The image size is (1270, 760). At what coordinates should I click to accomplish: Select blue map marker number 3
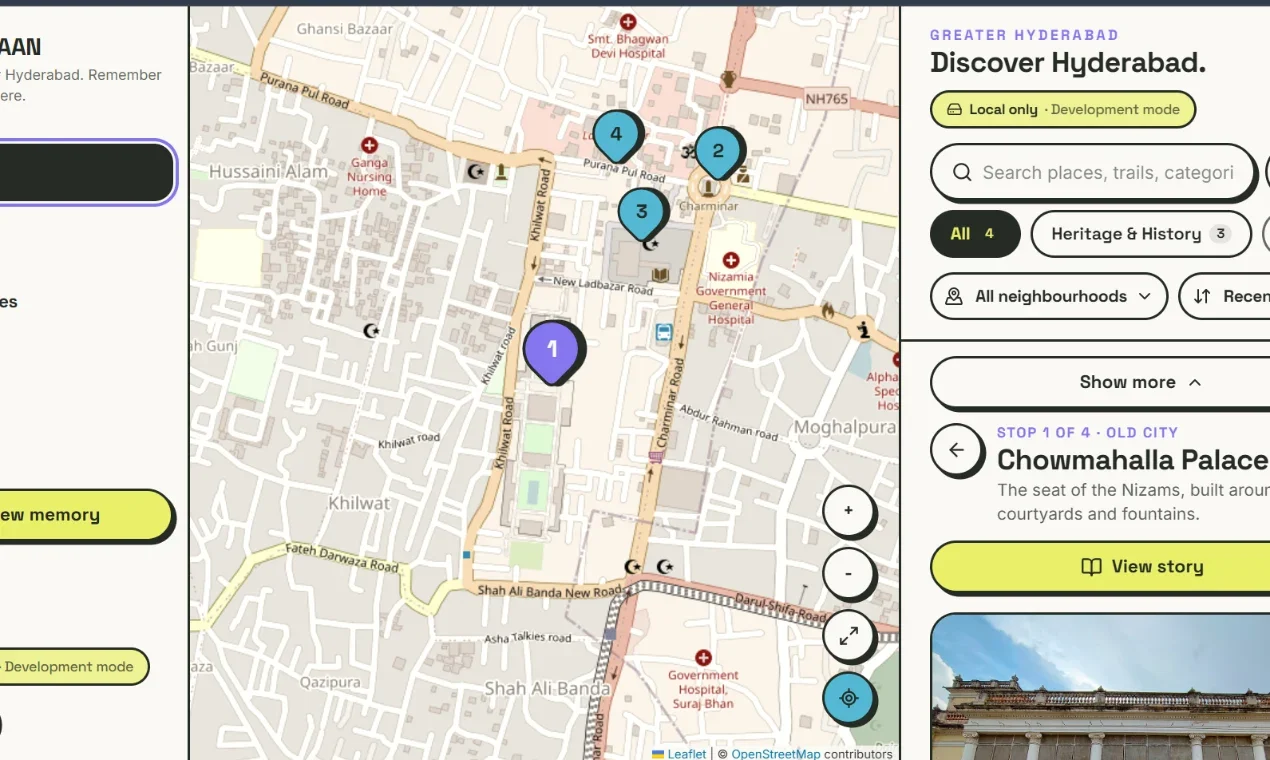[641, 213]
